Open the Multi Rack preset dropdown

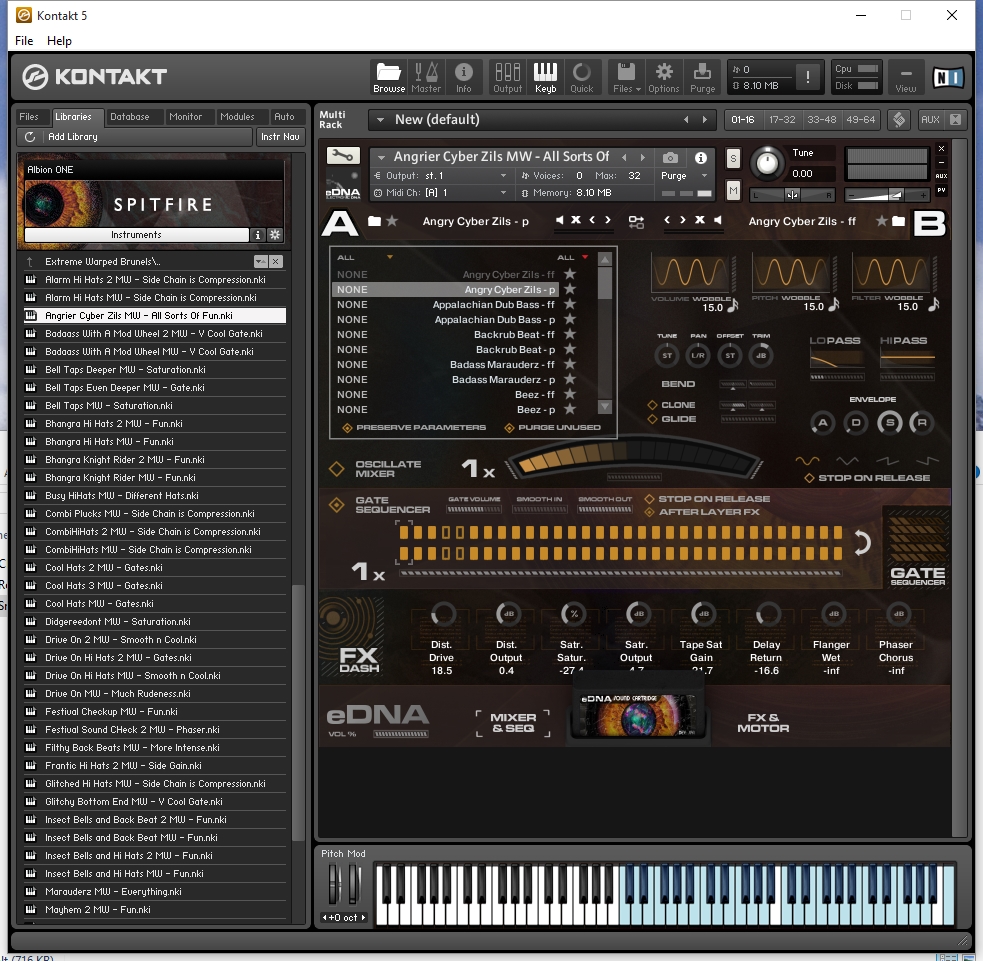point(380,120)
